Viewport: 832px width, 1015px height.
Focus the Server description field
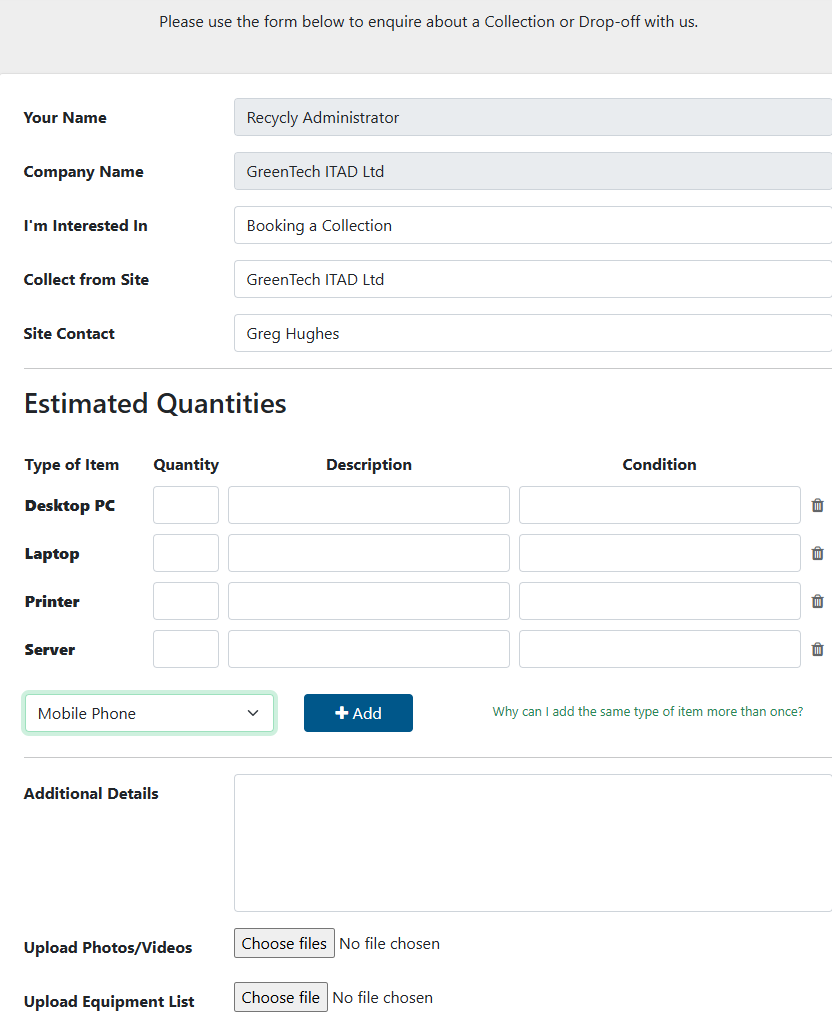[x=369, y=650]
